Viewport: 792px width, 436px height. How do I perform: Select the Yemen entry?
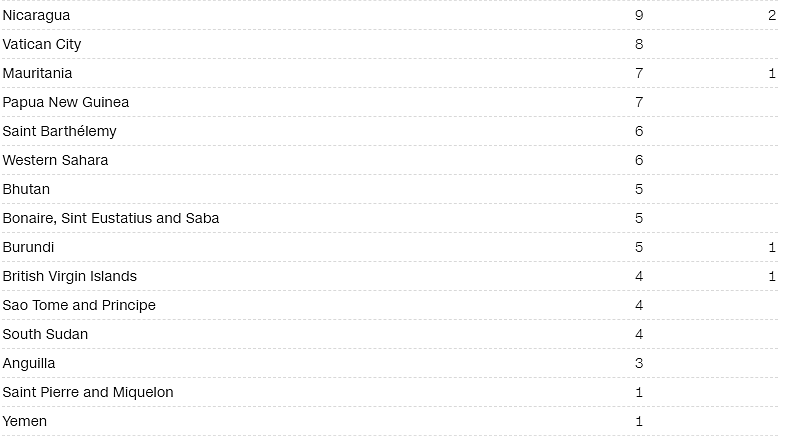(x=25, y=421)
